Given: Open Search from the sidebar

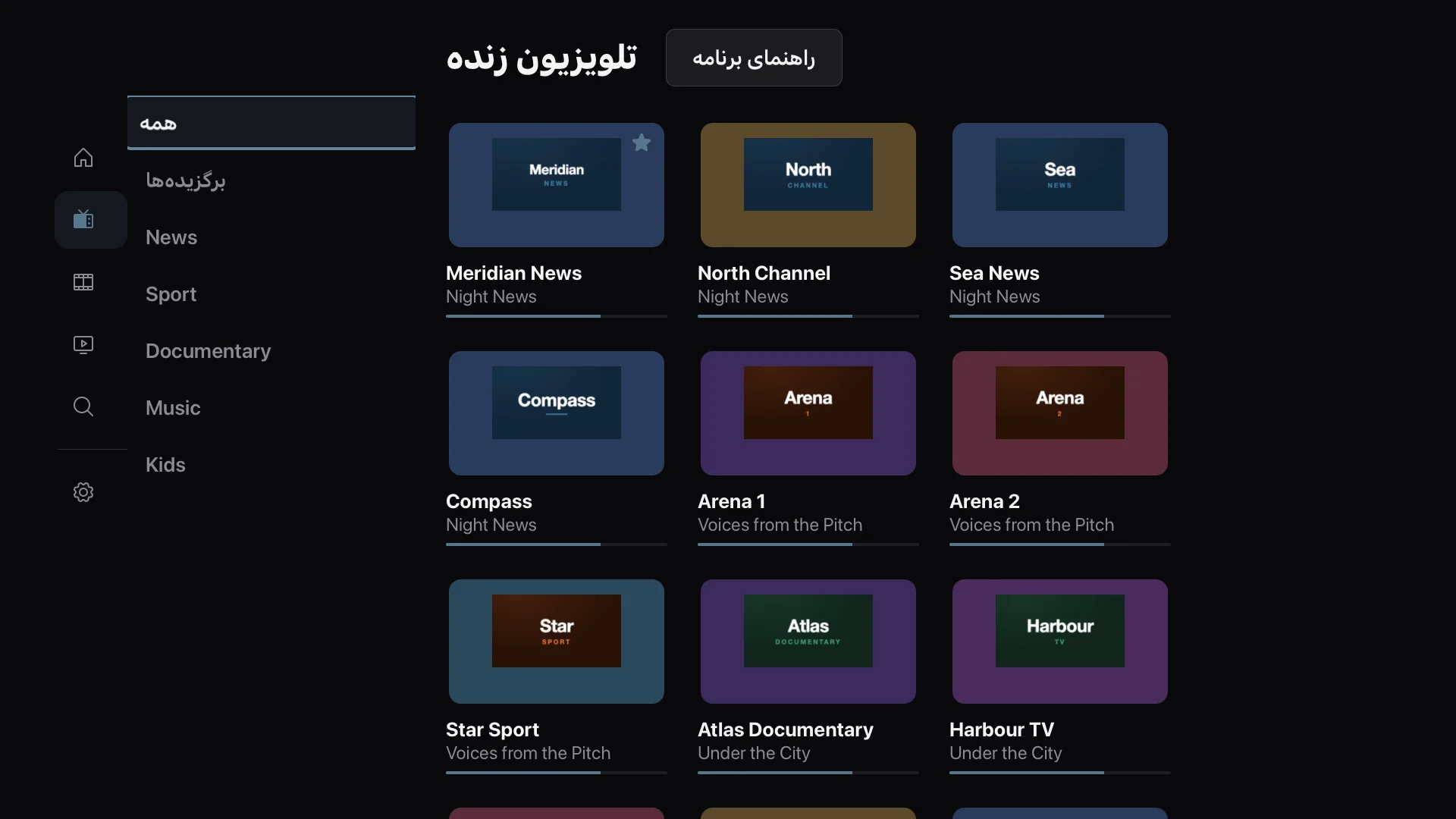Looking at the screenshot, I should (83, 406).
